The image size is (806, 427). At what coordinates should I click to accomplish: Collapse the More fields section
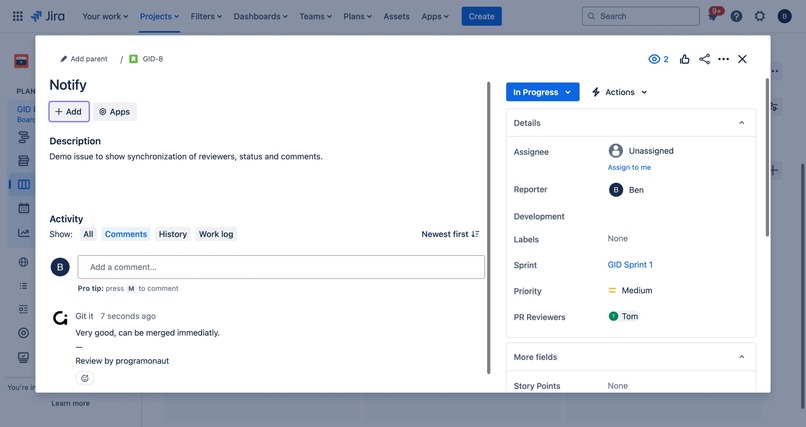point(741,357)
